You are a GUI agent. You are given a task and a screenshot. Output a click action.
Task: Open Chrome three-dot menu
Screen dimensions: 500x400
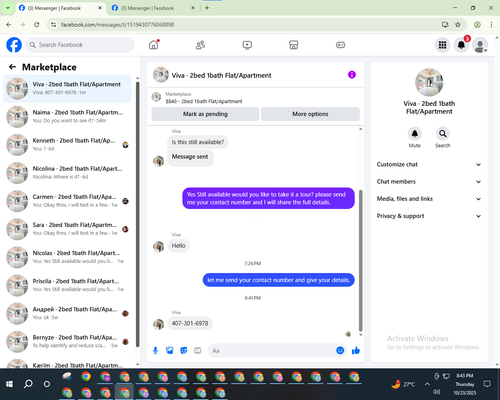click(491, 24)
